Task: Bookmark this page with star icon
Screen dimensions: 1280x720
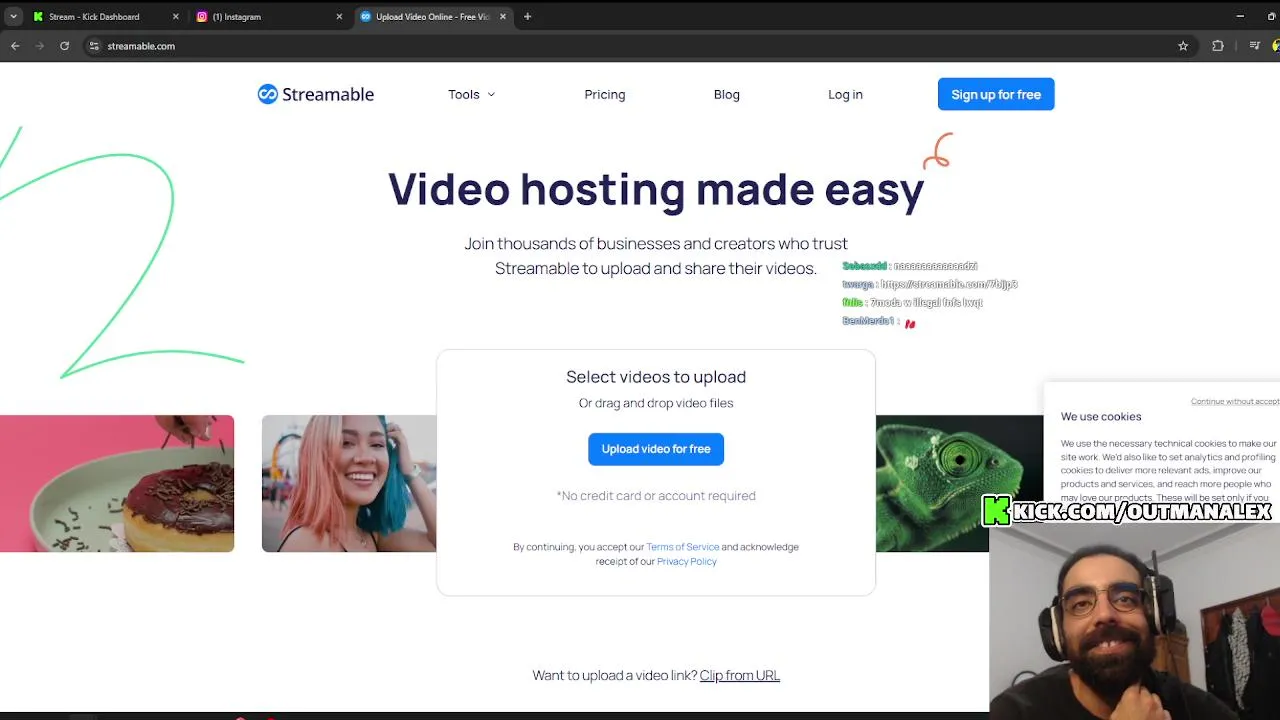Action: coord(1183,46)
